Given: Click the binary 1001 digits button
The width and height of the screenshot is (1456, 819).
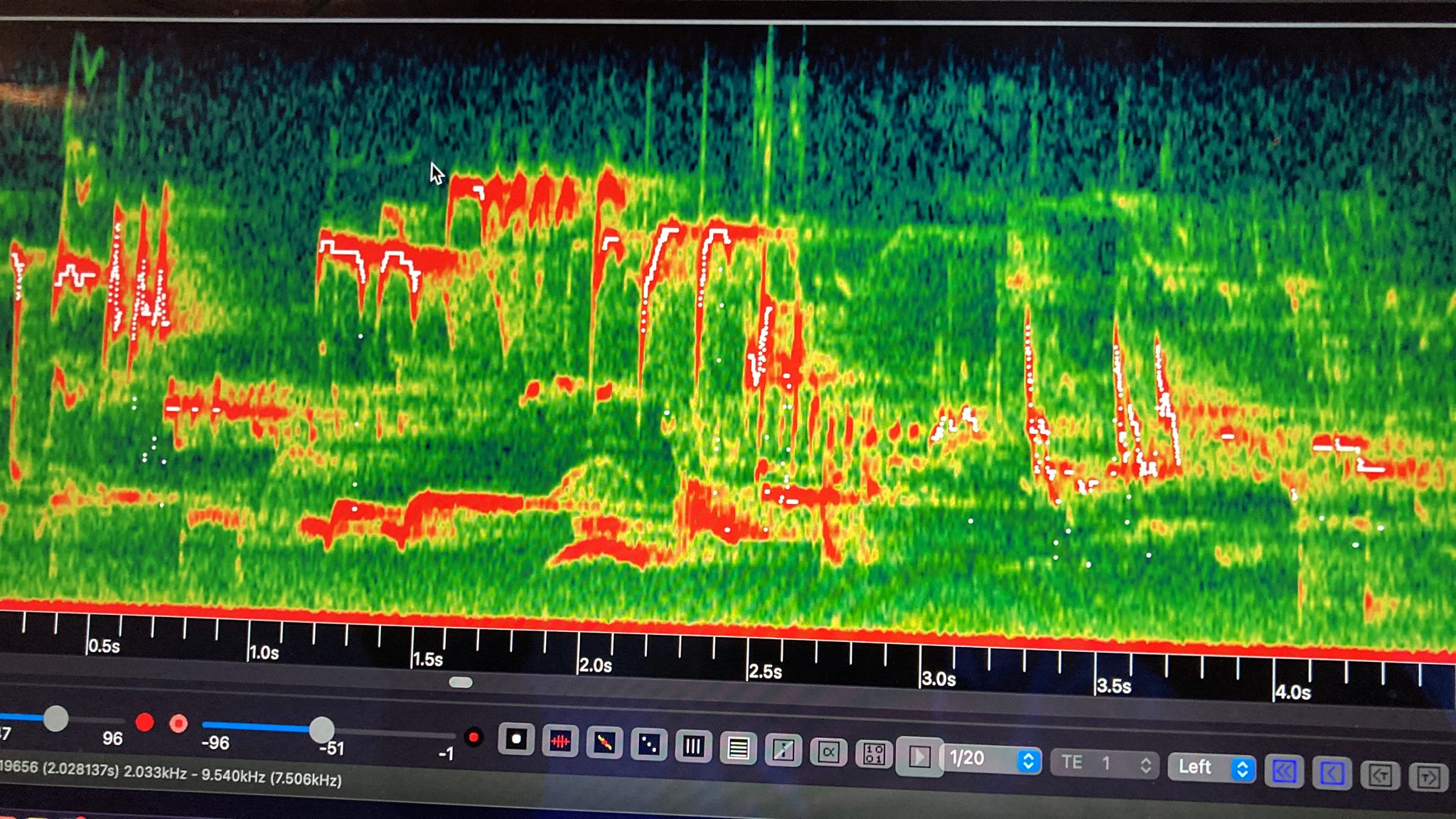Looking at the screenshot, I should pyautogui.click(x=874, y=754).
